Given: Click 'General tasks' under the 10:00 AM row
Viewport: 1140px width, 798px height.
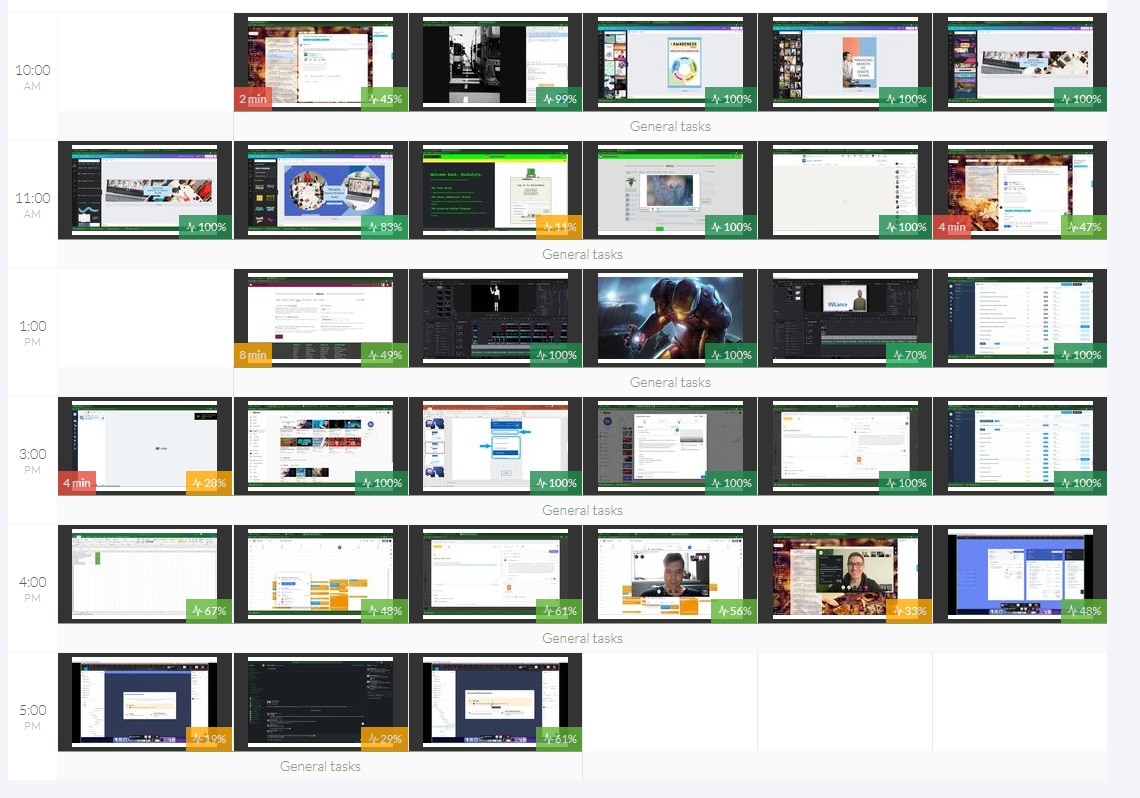Looking at the screenshot, I should [670, 126].
